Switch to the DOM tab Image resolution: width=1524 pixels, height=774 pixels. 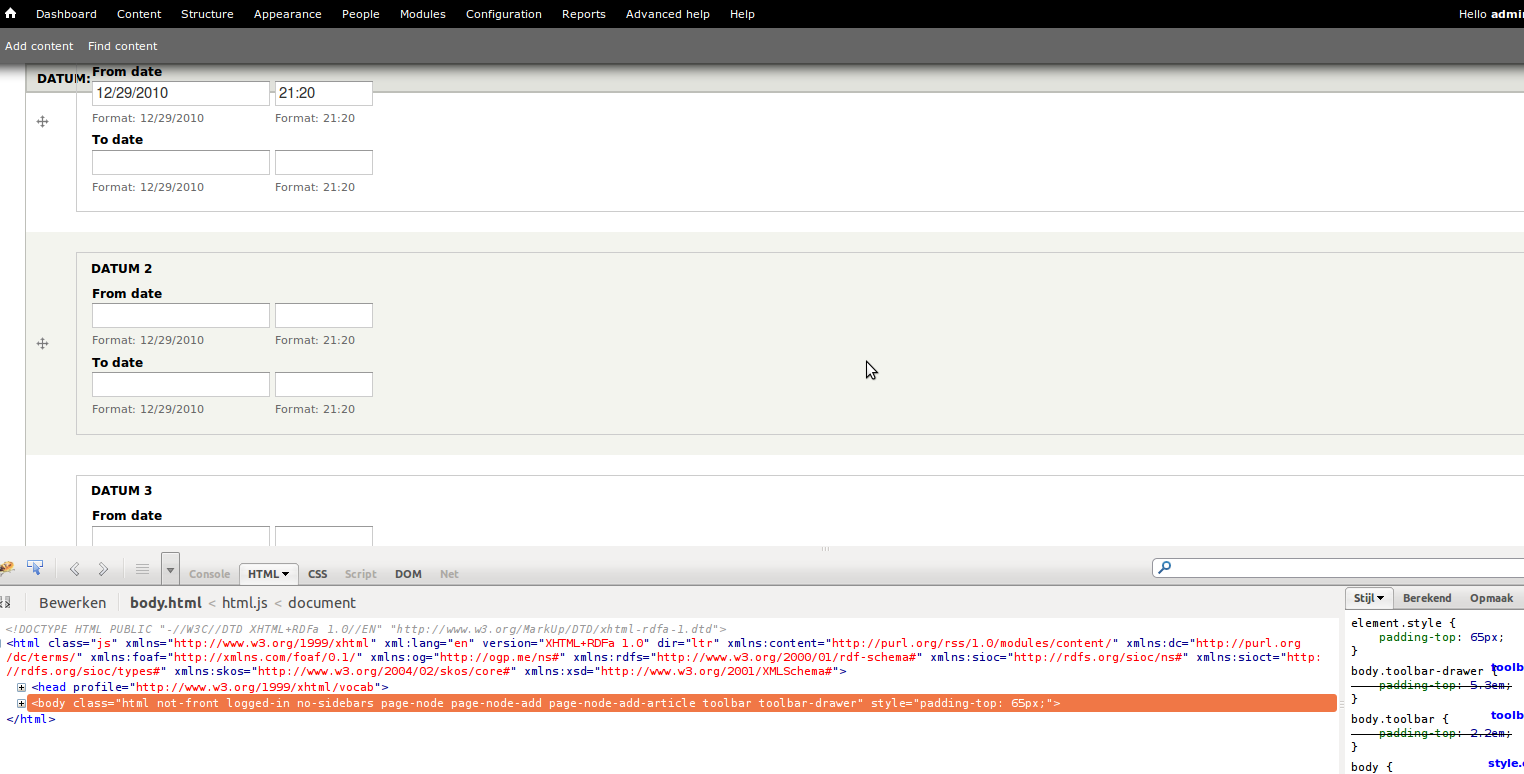pyautogui.click(x=408, y=574)
